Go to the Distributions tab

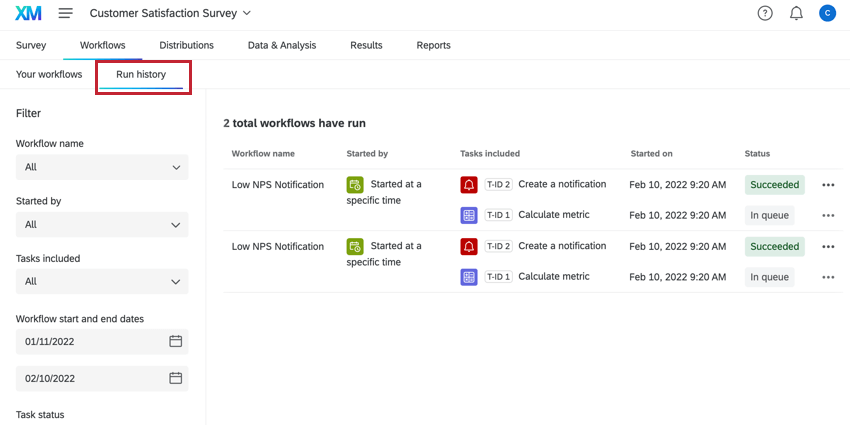(186, 45)
